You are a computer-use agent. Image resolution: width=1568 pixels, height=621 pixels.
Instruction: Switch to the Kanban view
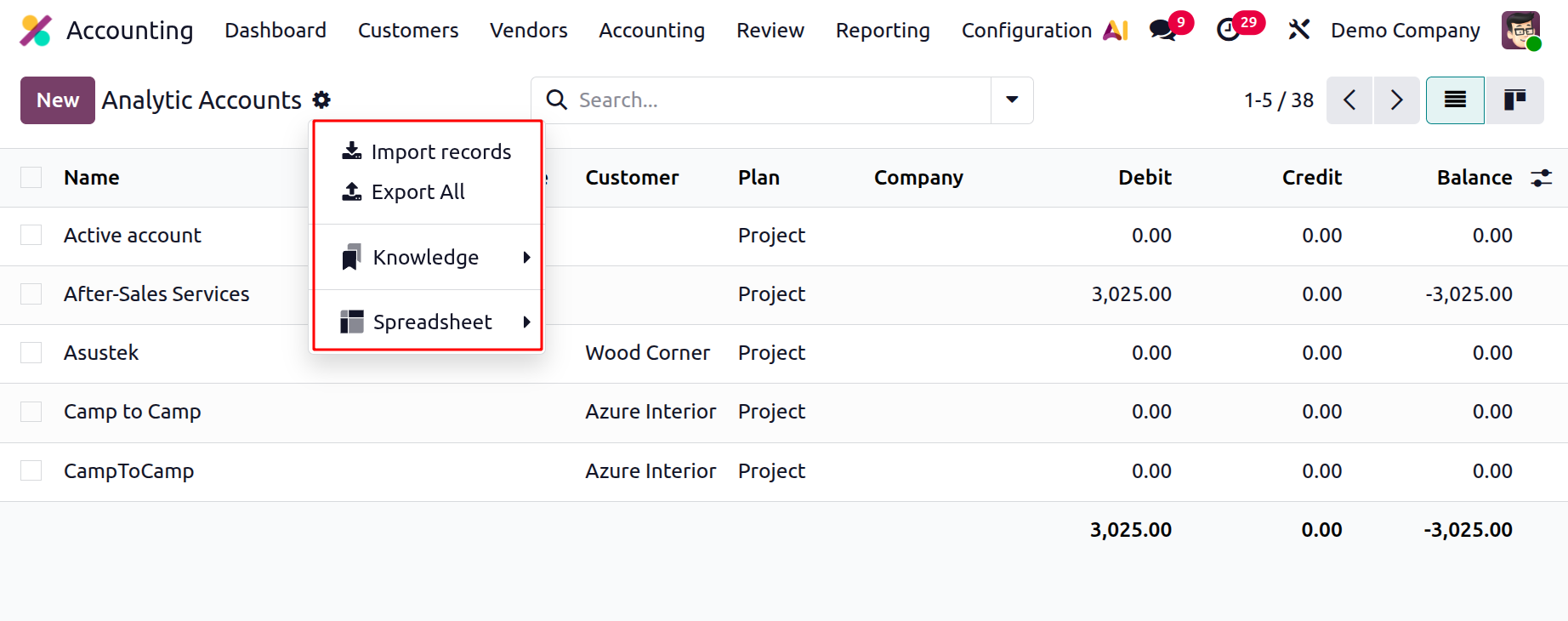(1514, 100)
